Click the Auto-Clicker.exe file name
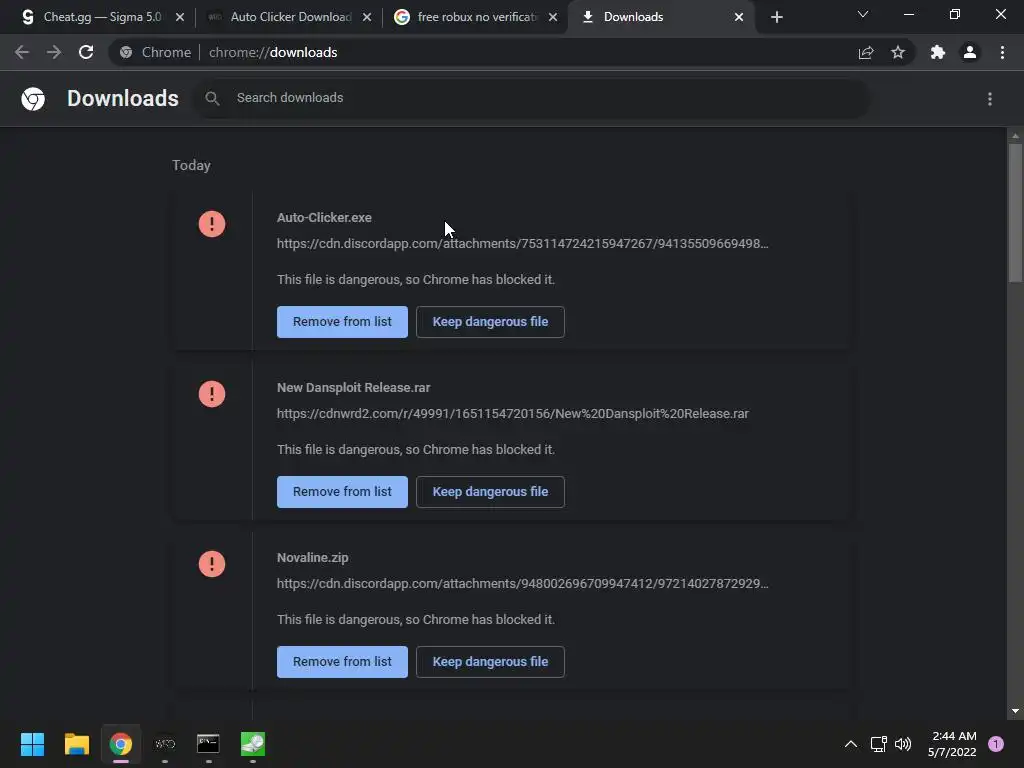1024x768 pixels. tap(324, 217)
